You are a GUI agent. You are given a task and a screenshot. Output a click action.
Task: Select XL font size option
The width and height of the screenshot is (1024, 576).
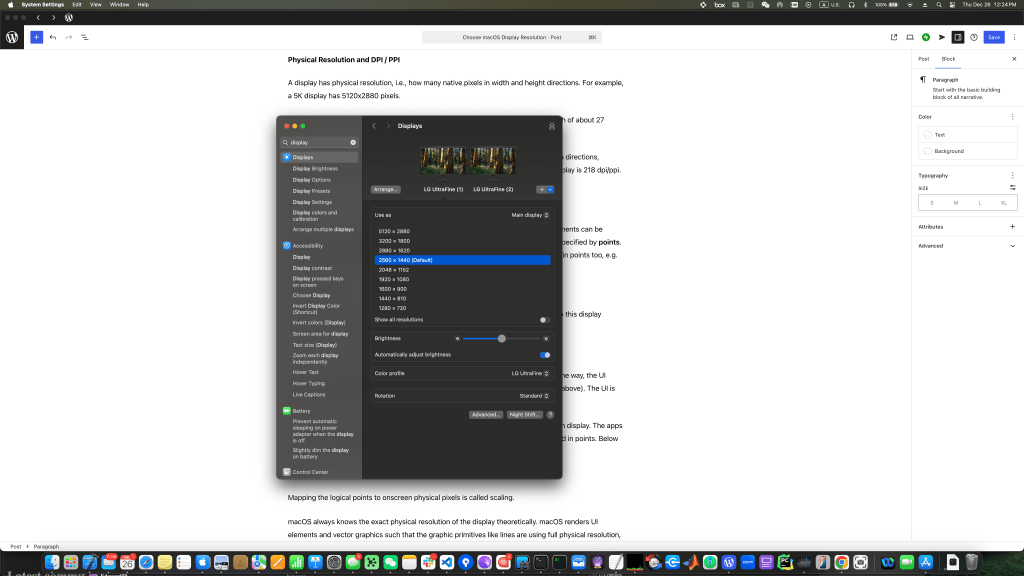pyautogui.click(x=1004, y=203)
